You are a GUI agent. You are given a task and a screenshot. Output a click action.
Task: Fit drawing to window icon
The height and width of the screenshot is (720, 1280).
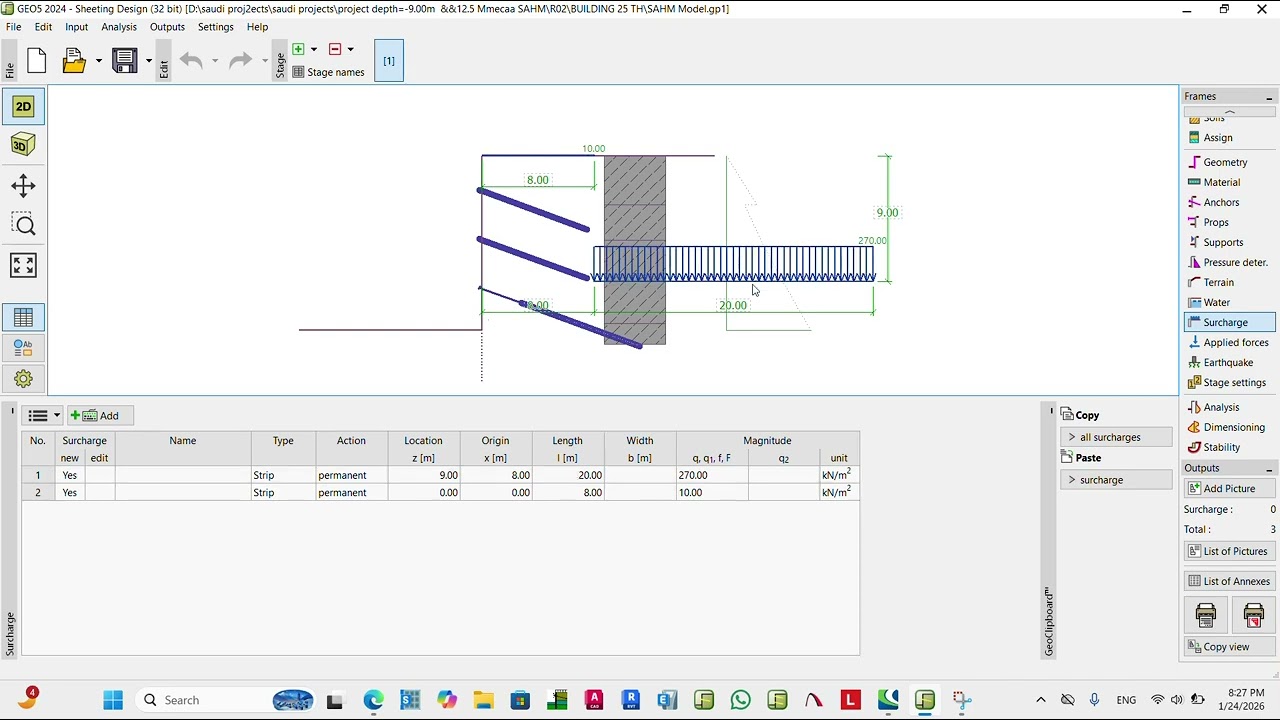23,265
